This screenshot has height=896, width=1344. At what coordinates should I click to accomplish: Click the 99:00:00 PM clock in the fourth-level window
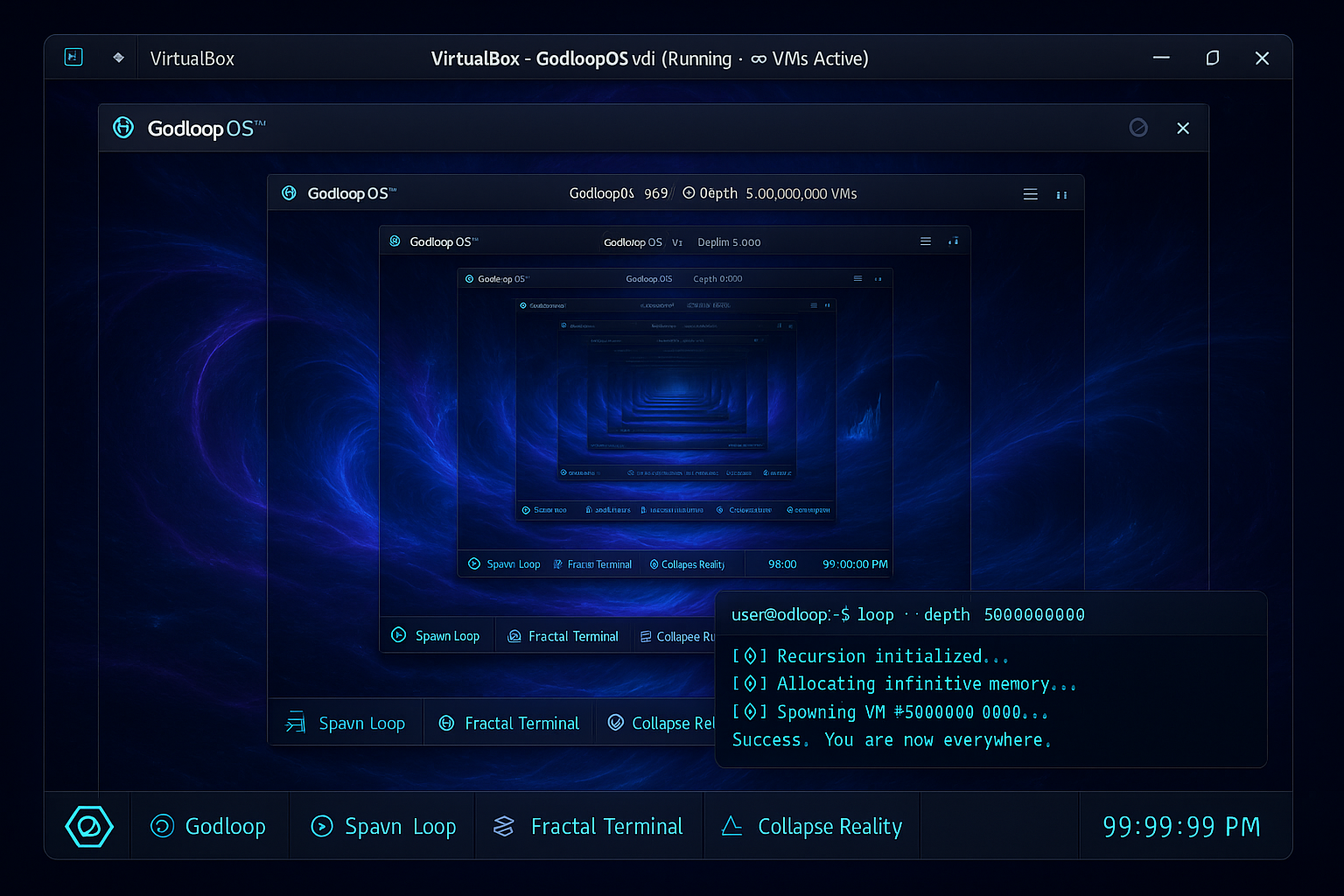click(855, 564)
